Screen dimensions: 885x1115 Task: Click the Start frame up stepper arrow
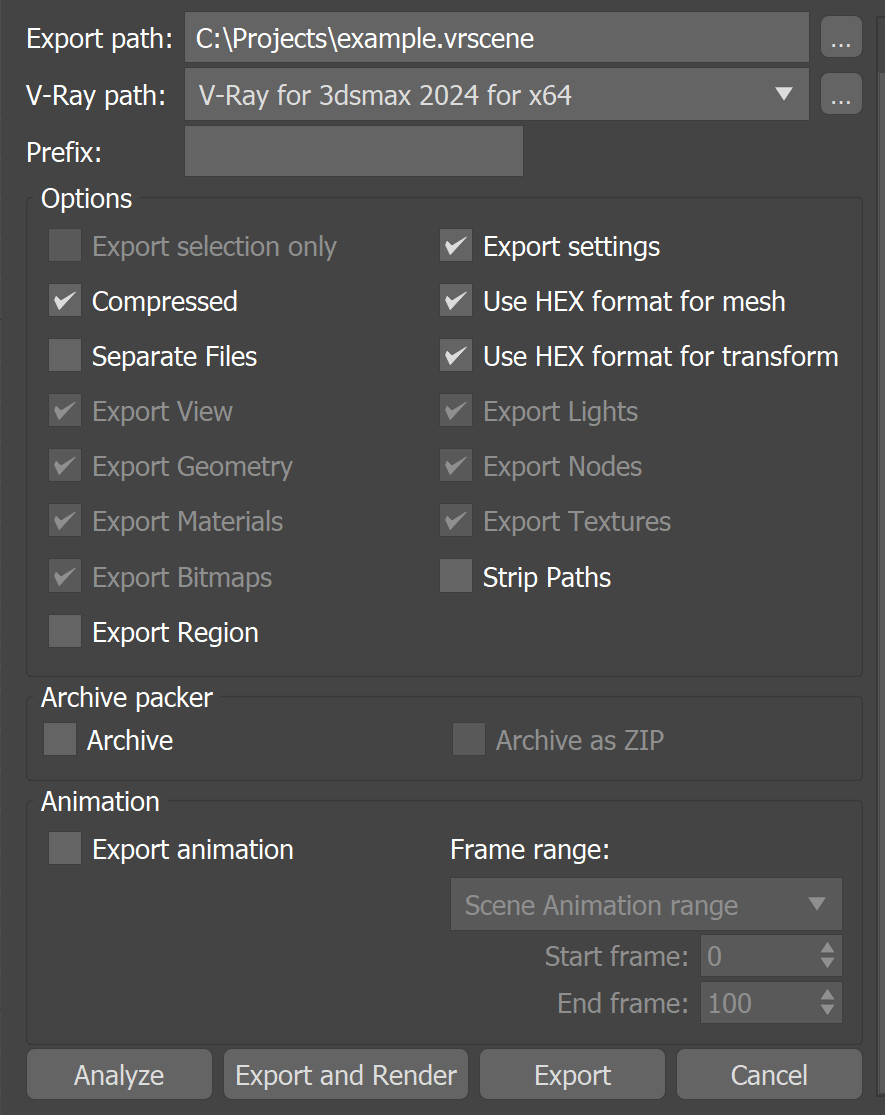click(827, 949)
